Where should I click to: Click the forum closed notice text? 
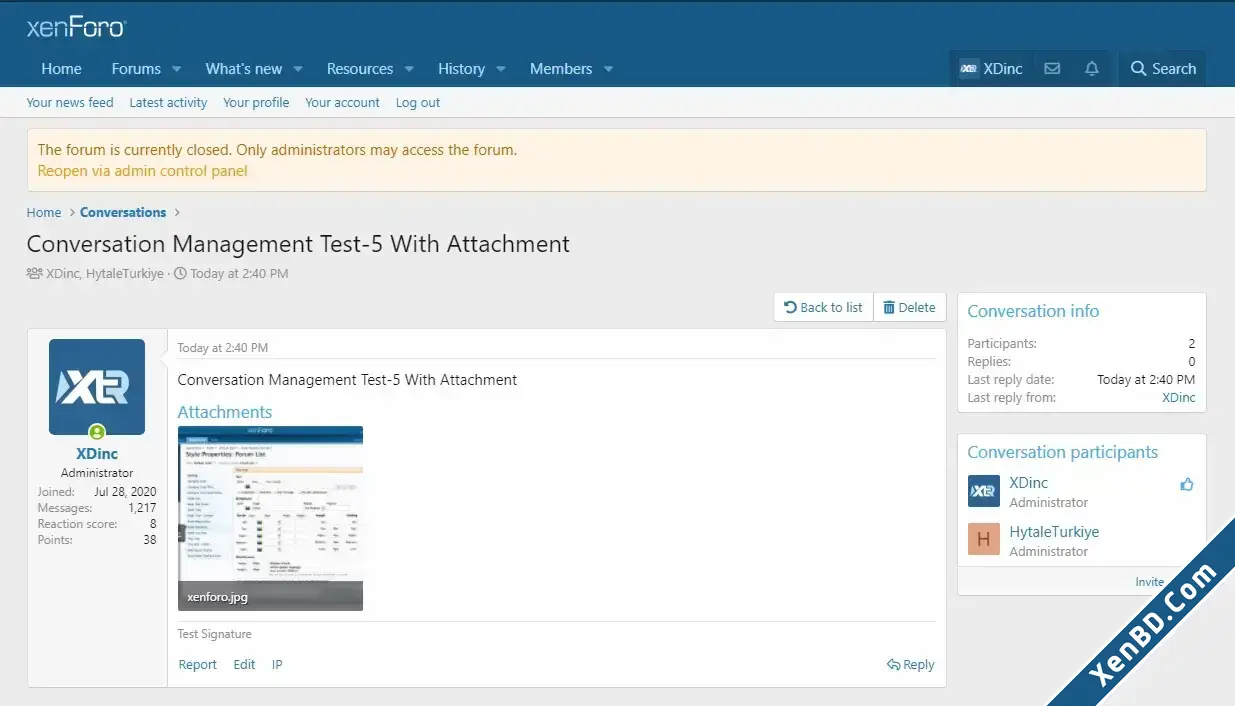tap(277, 150)
